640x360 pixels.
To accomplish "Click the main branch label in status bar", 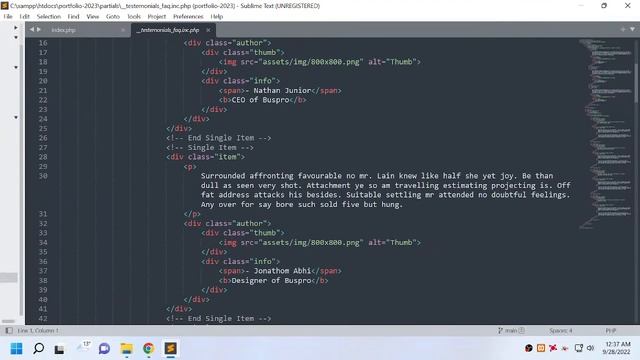I will coord(511,330).
